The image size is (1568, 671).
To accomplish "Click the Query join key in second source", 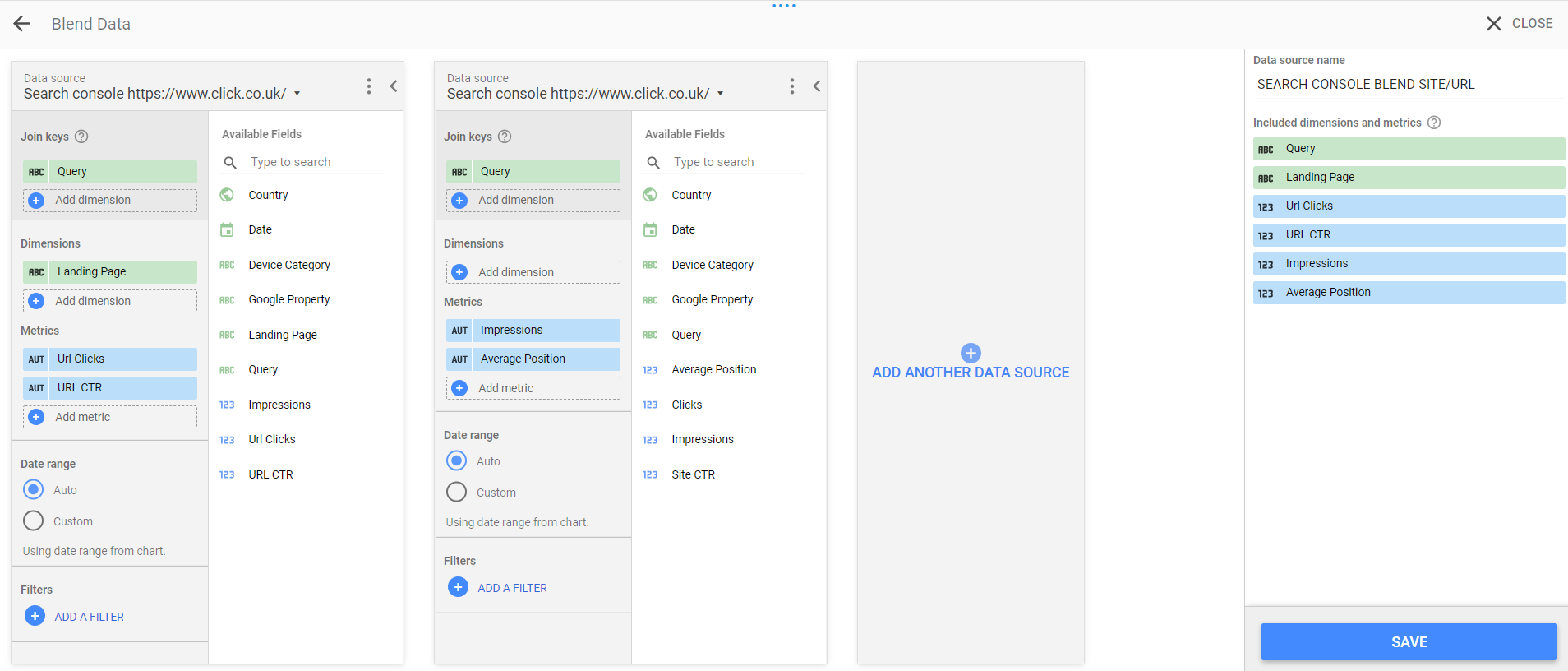I will 533,172.
